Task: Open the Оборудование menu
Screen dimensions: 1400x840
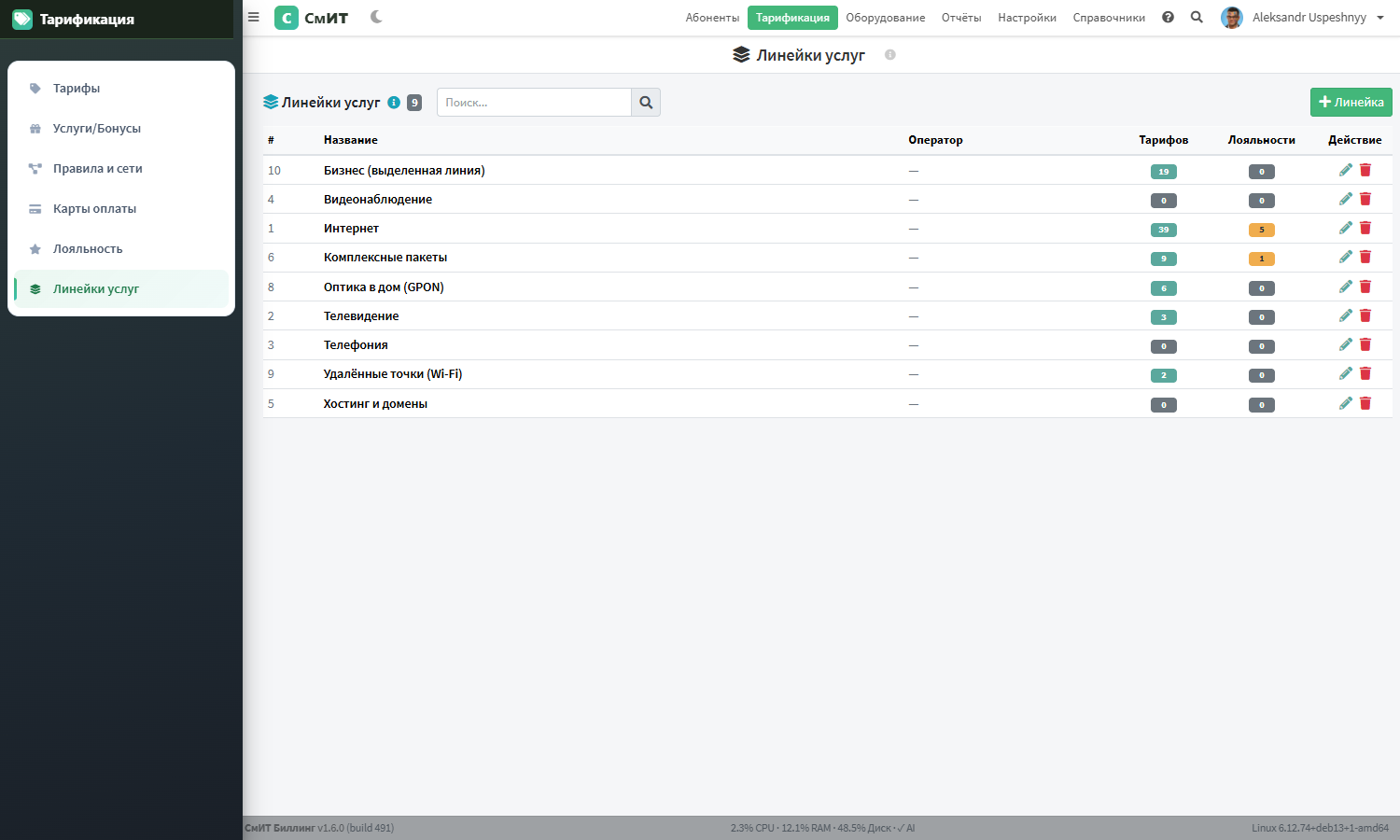Action: click(886, 18)
